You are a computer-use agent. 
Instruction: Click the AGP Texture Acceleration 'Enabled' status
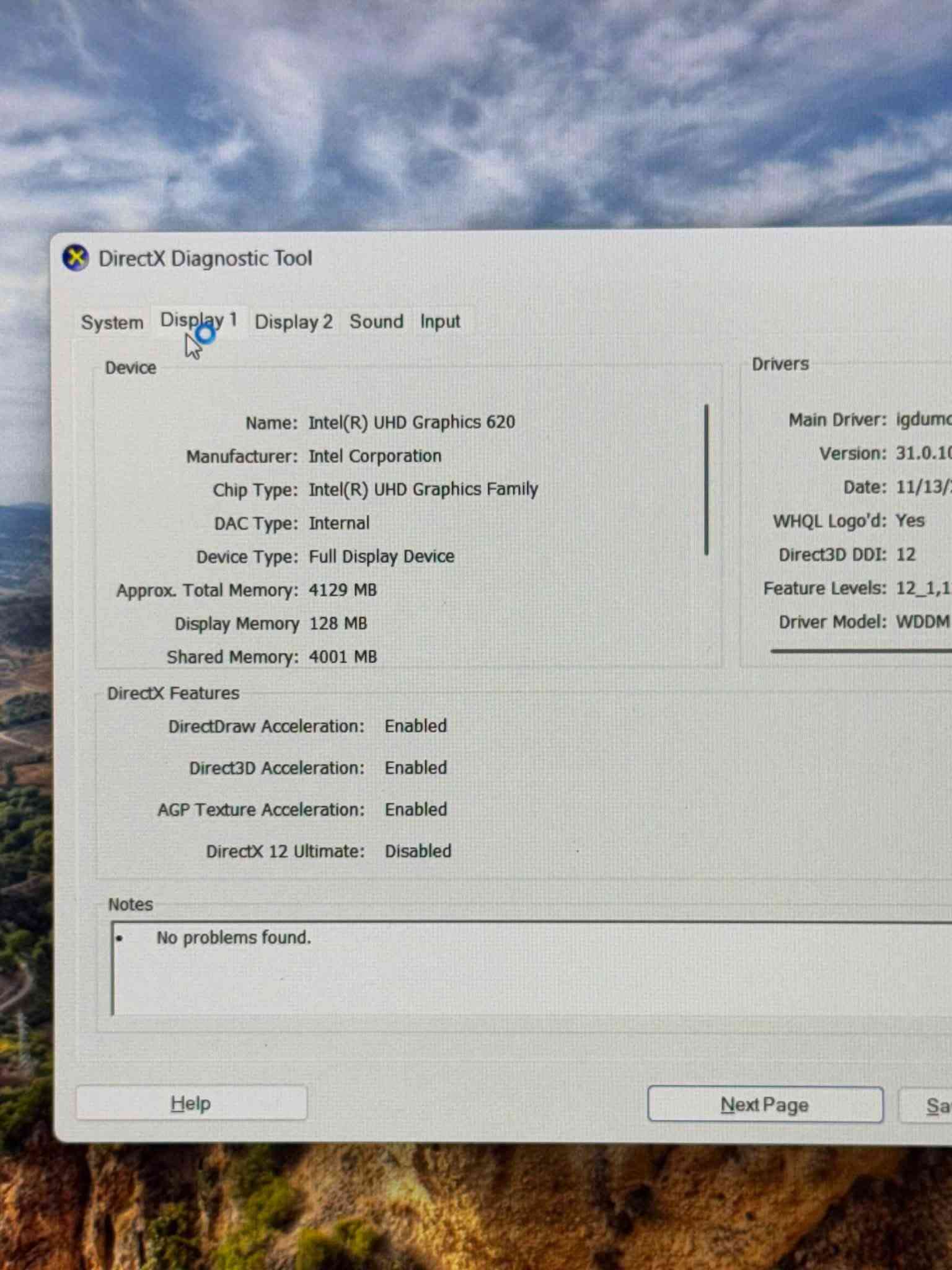pyautogui.click(x=416, y=809)
